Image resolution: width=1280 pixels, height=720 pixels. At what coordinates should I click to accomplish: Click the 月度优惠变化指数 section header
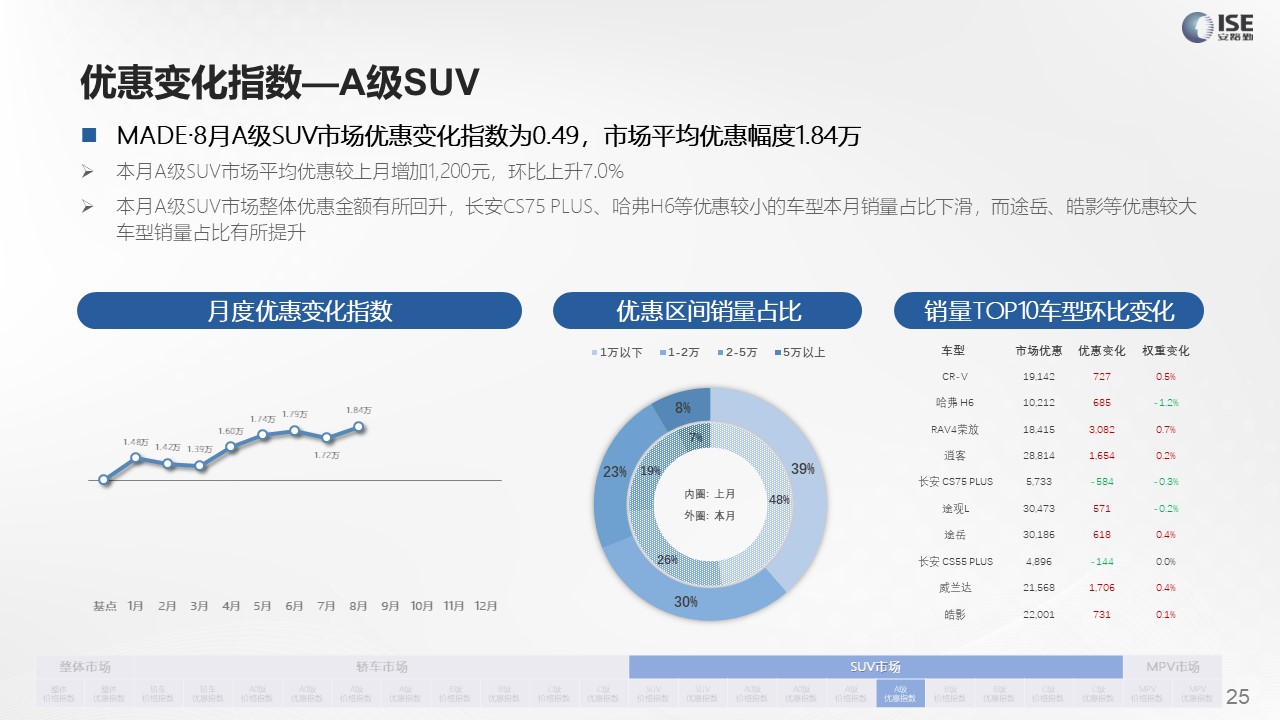point(299,310)
